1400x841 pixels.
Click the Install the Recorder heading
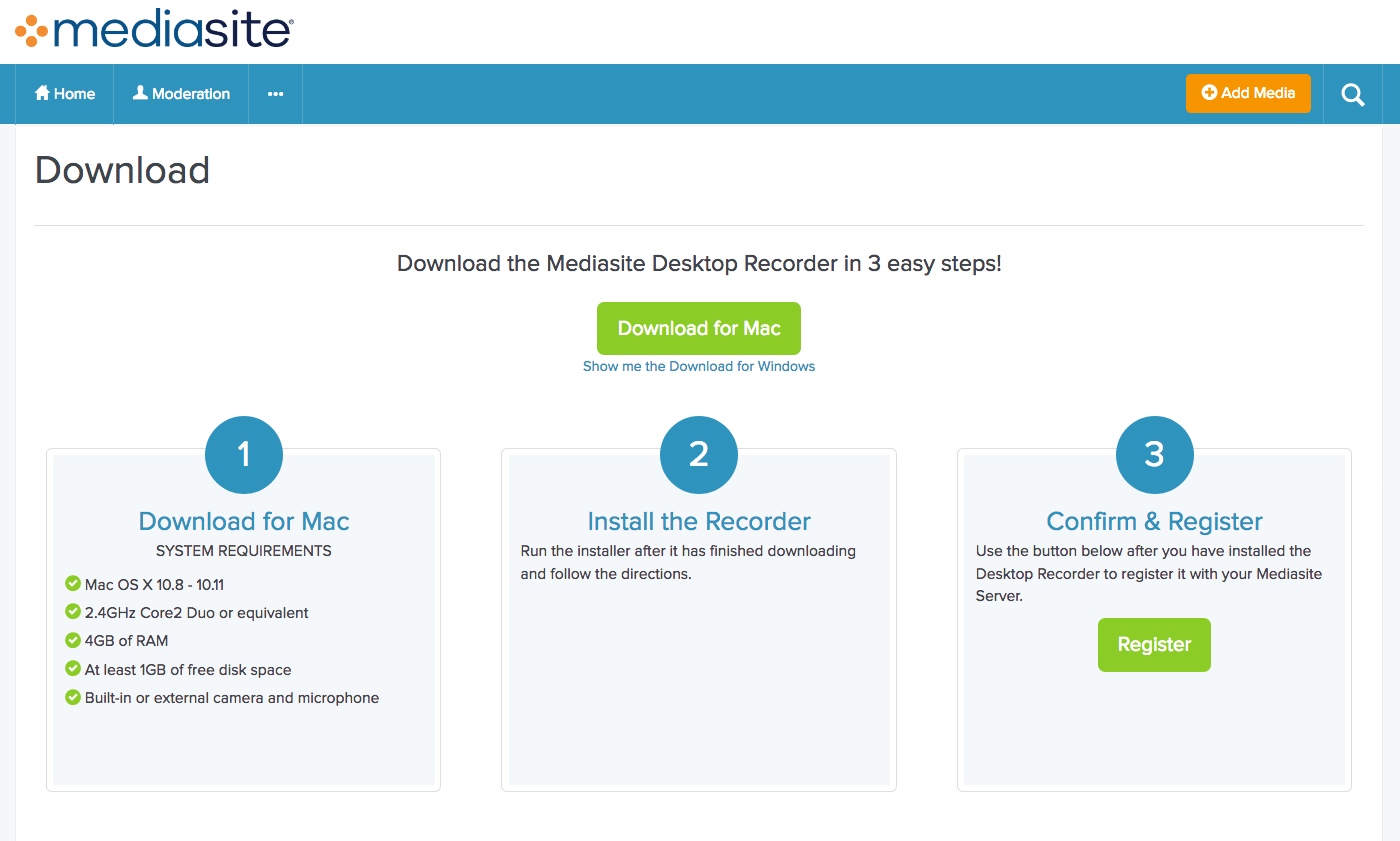pyautogui.click(x=699, y=521)
